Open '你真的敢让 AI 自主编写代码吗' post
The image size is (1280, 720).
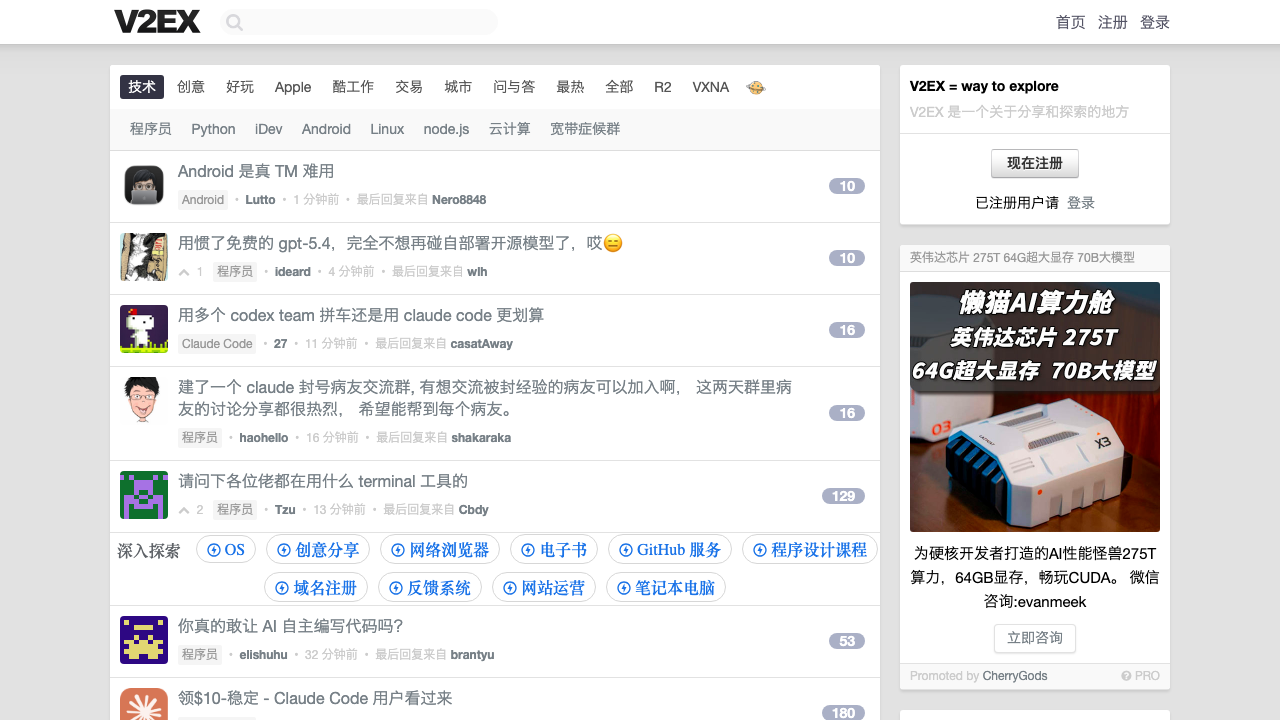click(x=290, y=627)
